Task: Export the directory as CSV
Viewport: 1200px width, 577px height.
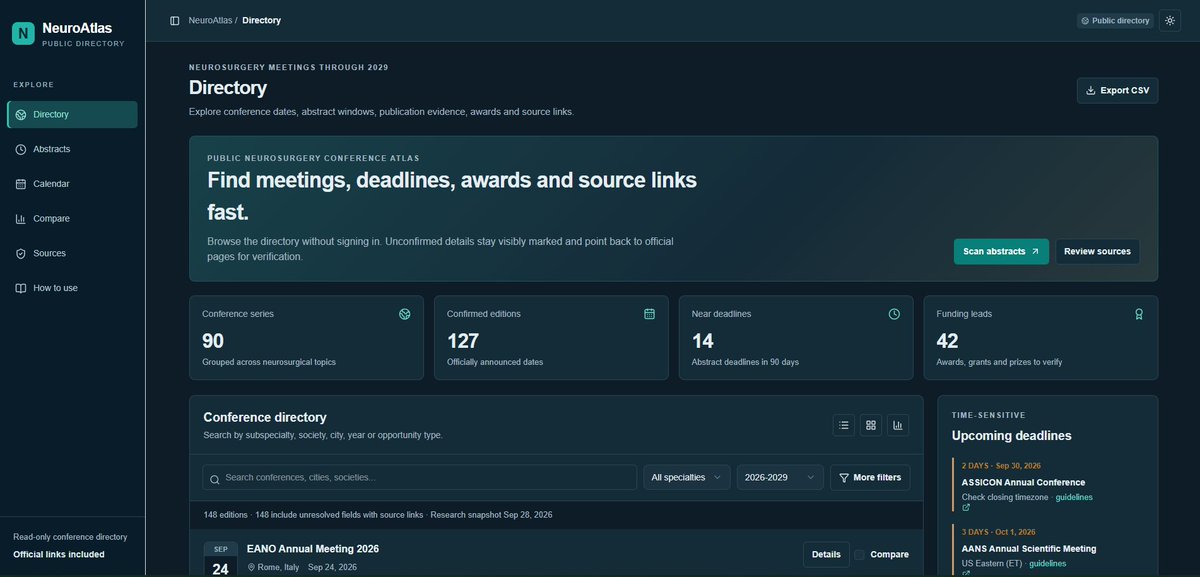Action: pos(1117,90)
